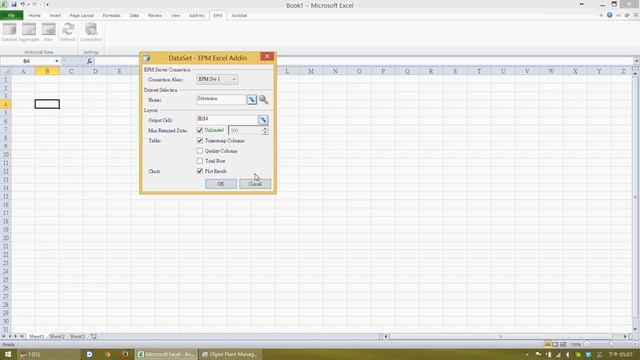Click the DataSet ribbon button

pos(9,33)
